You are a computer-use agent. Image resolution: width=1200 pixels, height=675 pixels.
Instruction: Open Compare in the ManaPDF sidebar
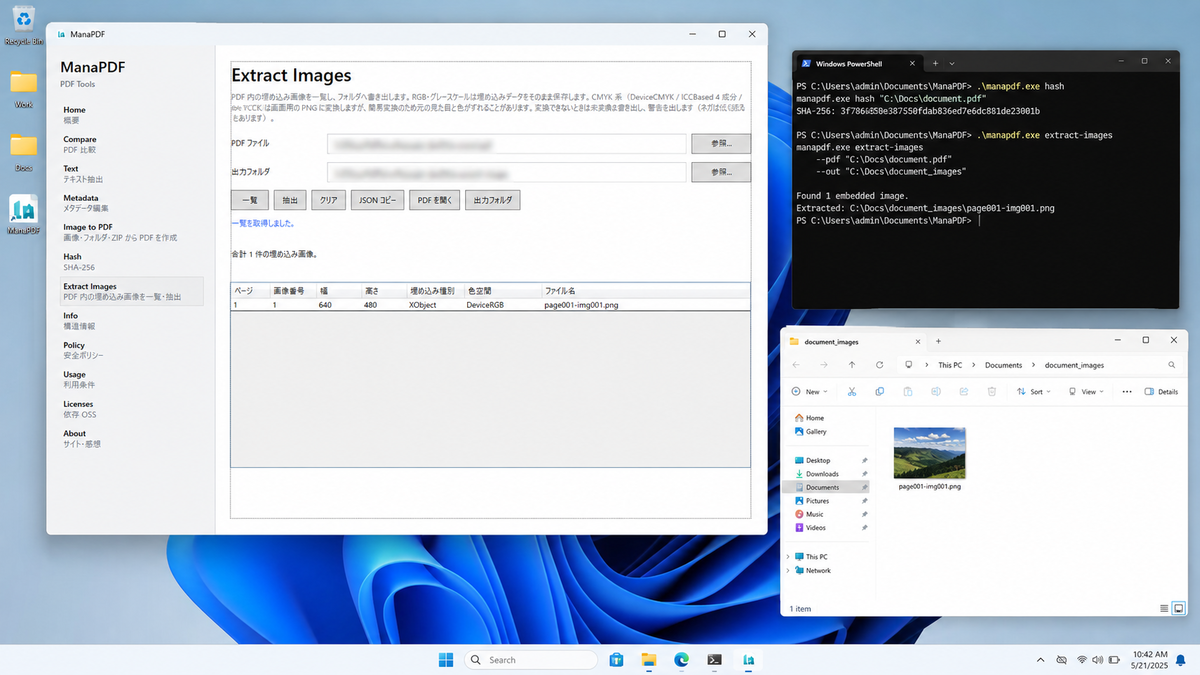(131, 144)
